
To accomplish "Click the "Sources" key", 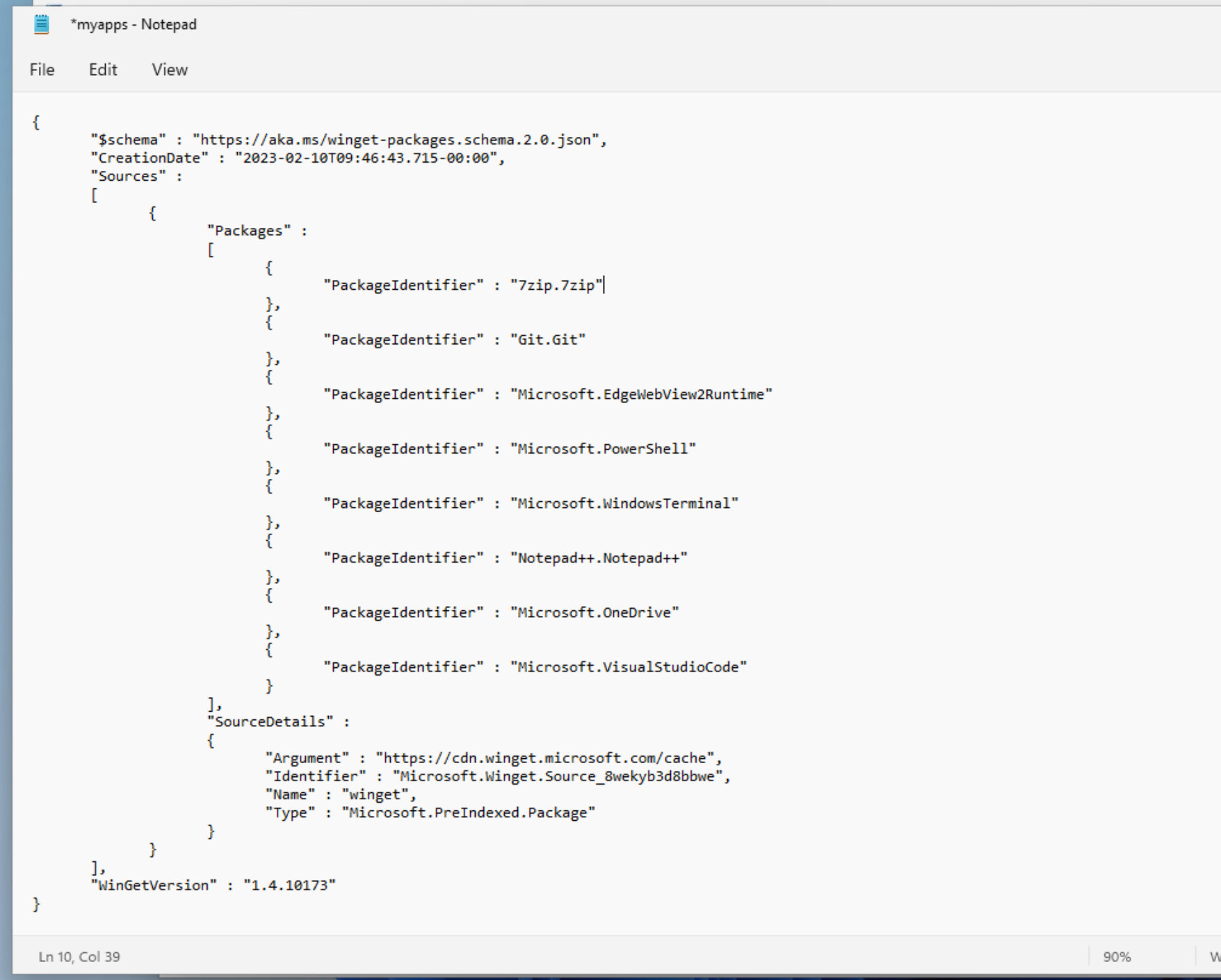I will point(128,176).
